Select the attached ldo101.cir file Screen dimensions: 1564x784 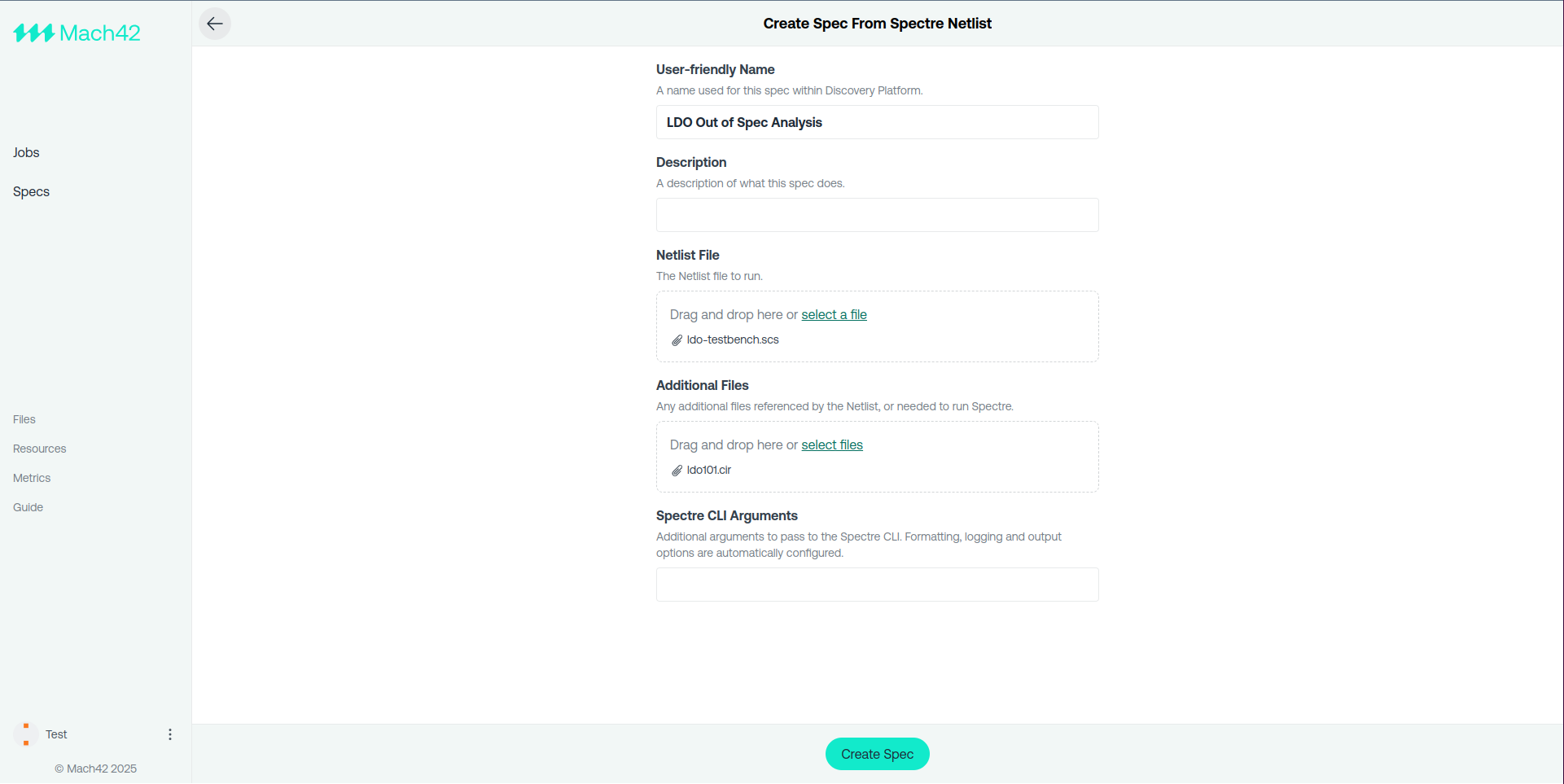(x=708, y=470)
